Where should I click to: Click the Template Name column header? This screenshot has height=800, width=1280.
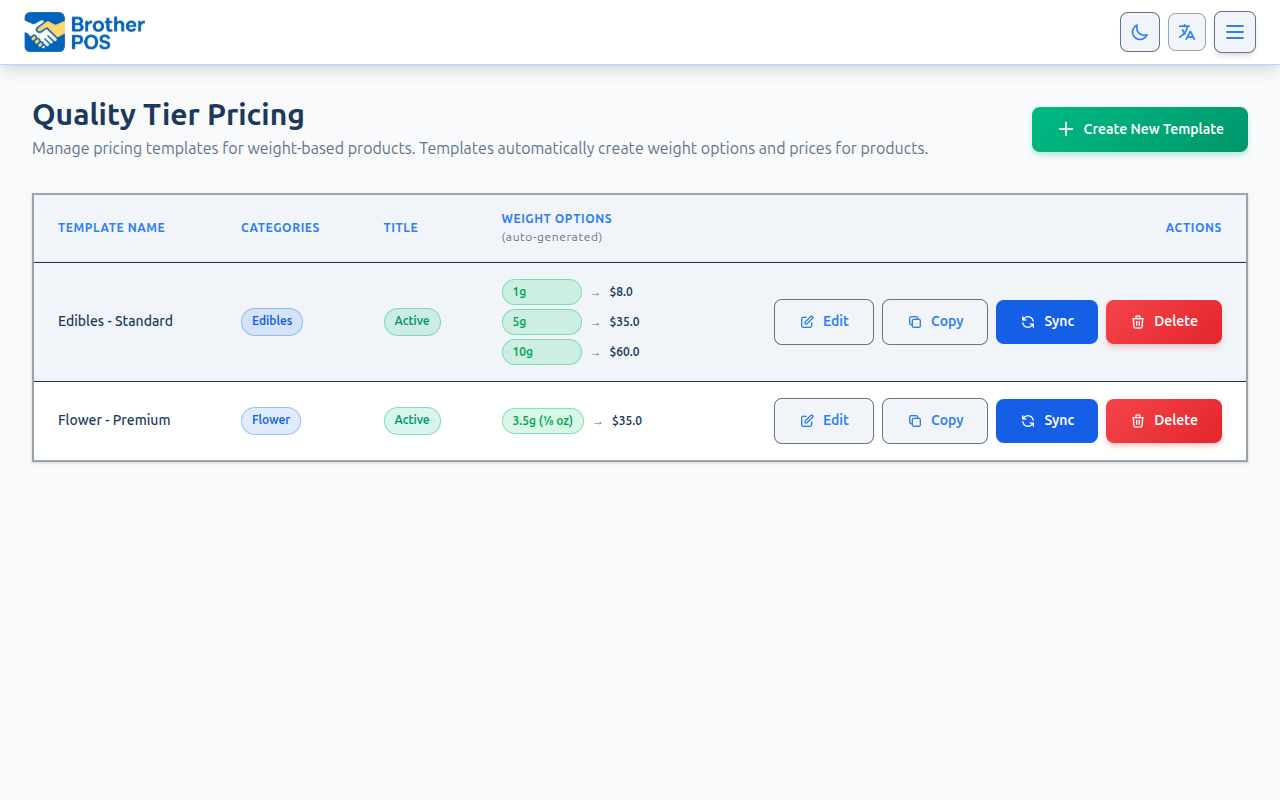[x=111, y=228]
